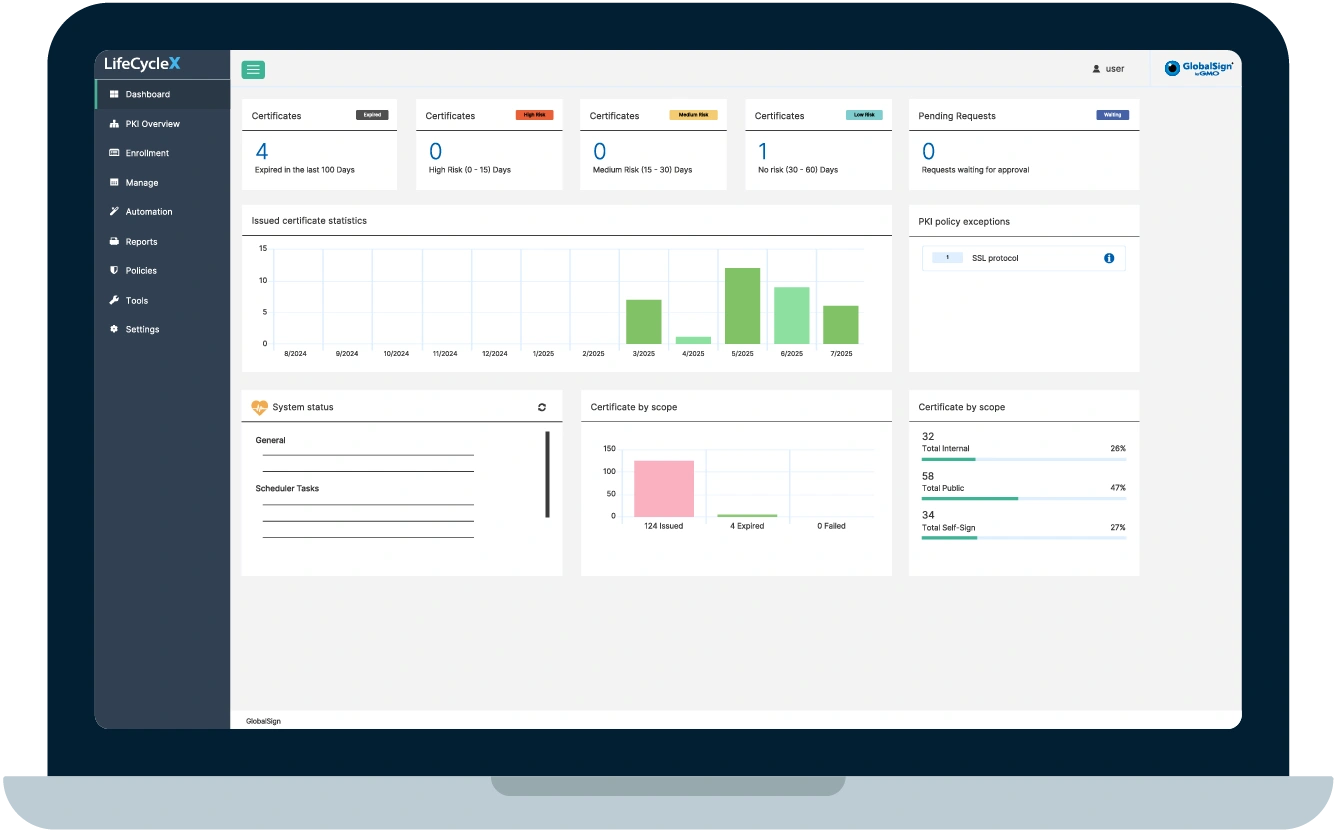Image resolution: width=1337 pixels, height=831 pixels.
Task: Refresh the System status panel
Action: tap(541, 407)
